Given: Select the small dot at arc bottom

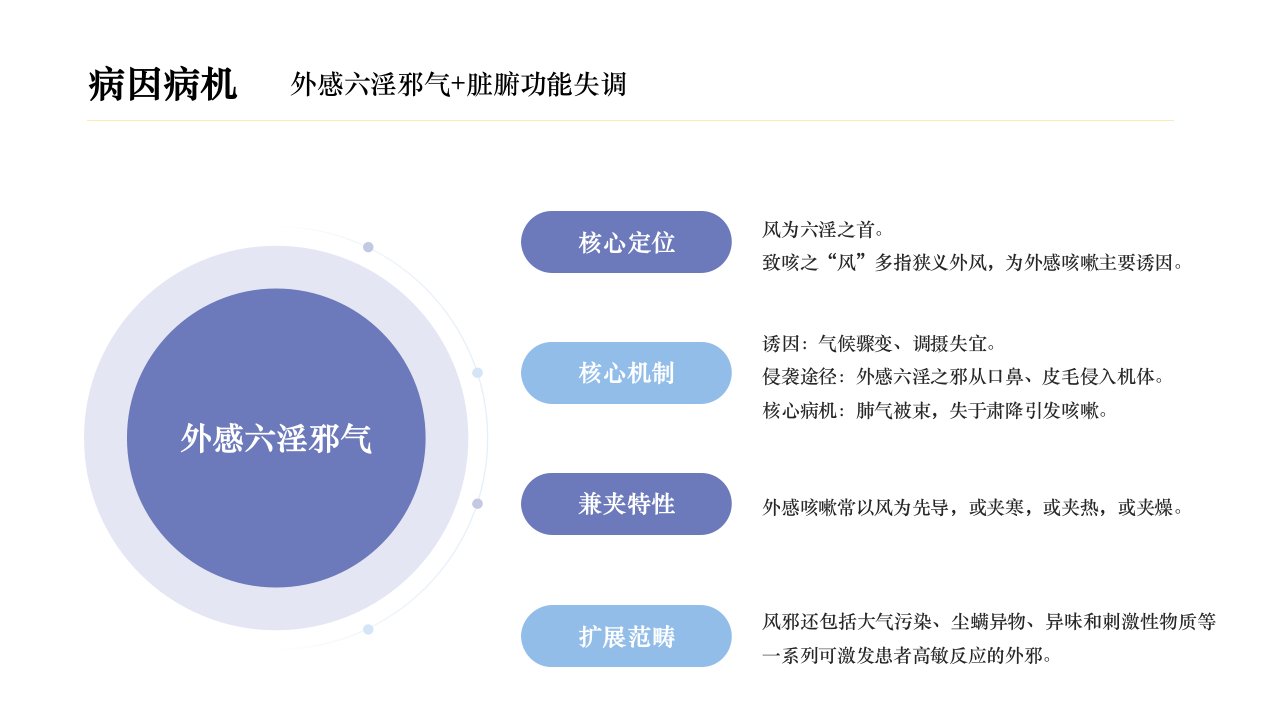Looking at the screenshot, I should tap(368, 629).
